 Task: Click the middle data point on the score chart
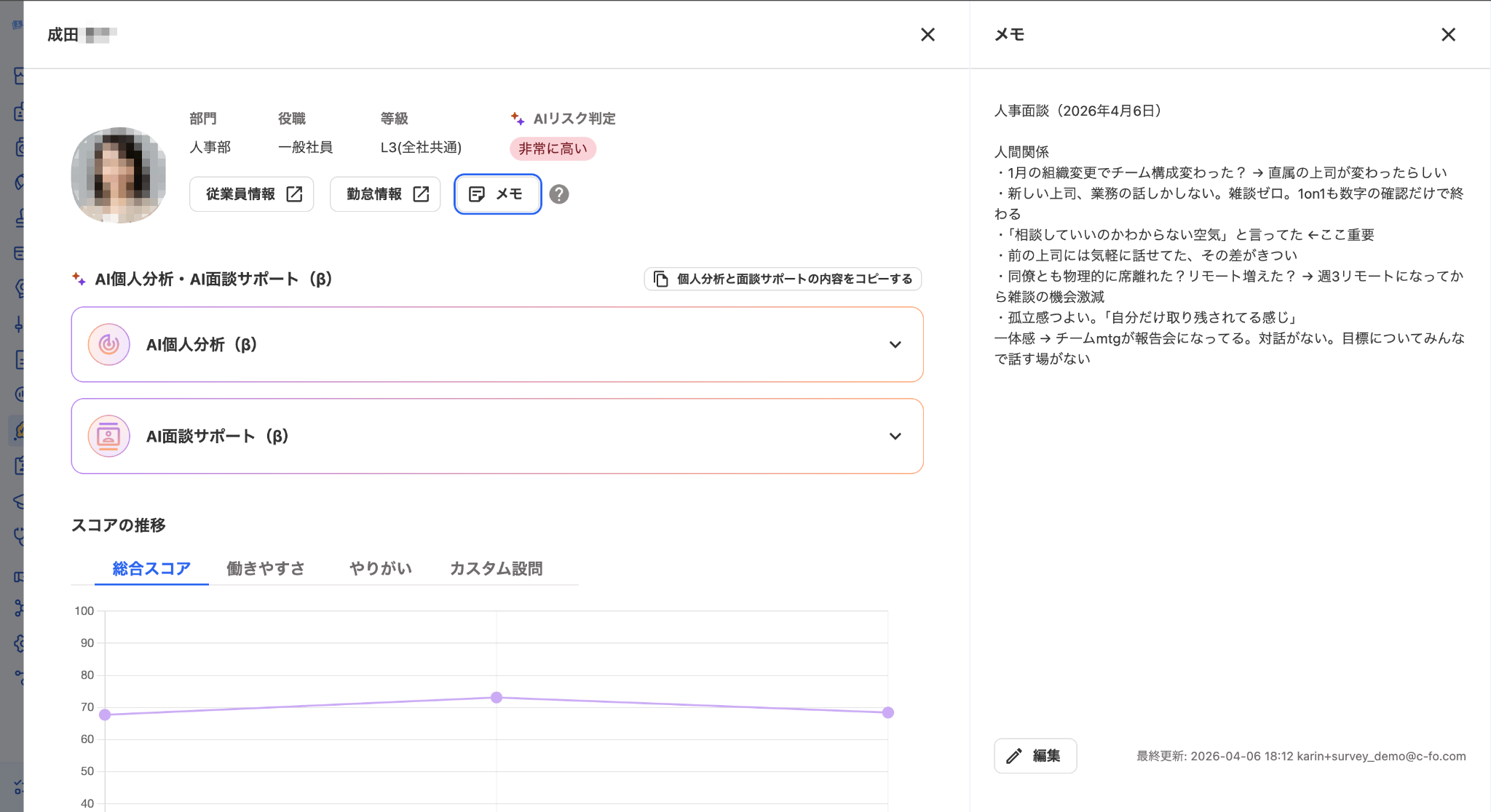(497, 698)
